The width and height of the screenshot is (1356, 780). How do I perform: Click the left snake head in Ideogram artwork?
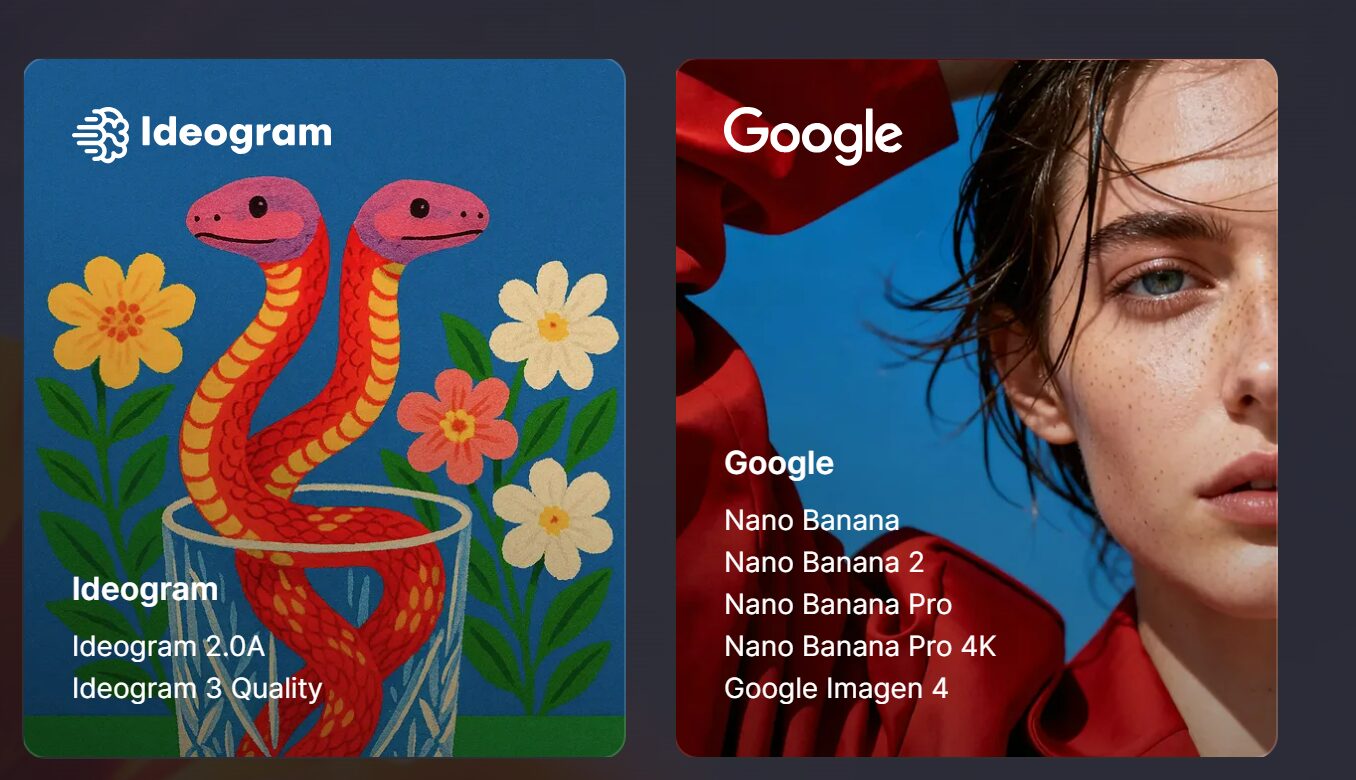point(253,218)
